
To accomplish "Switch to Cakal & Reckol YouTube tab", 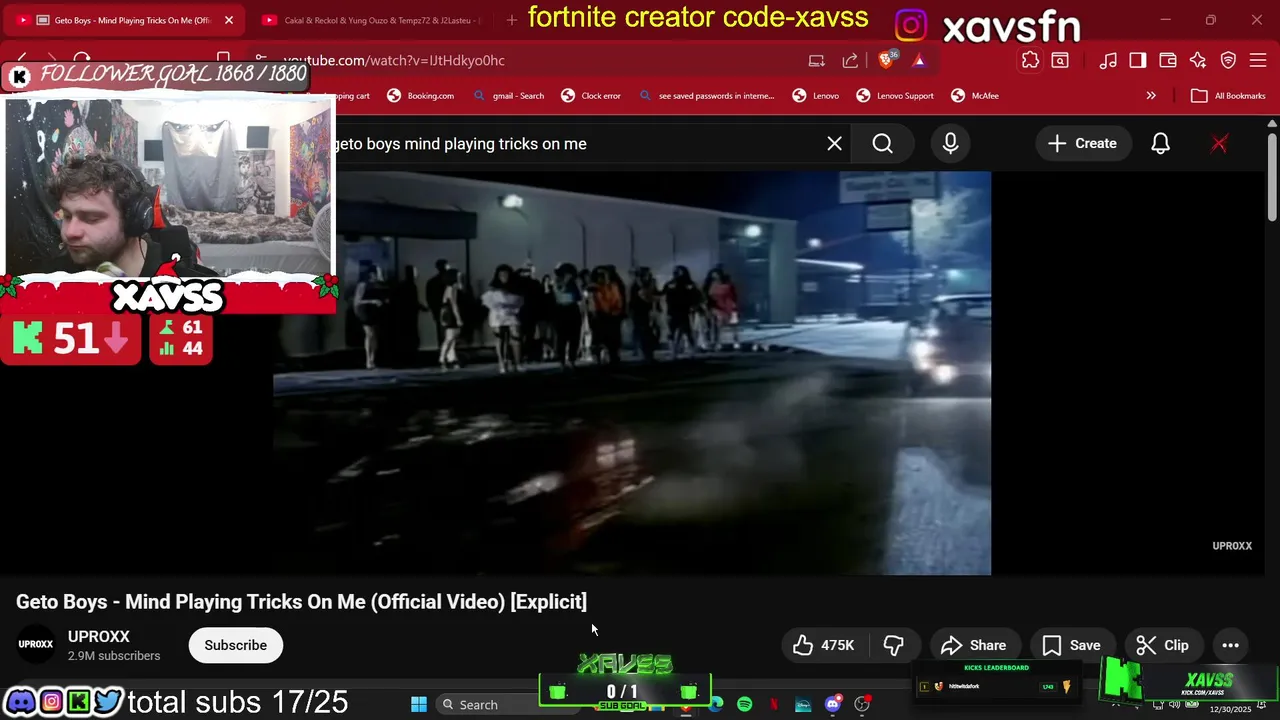I will (x=370, y=20).
